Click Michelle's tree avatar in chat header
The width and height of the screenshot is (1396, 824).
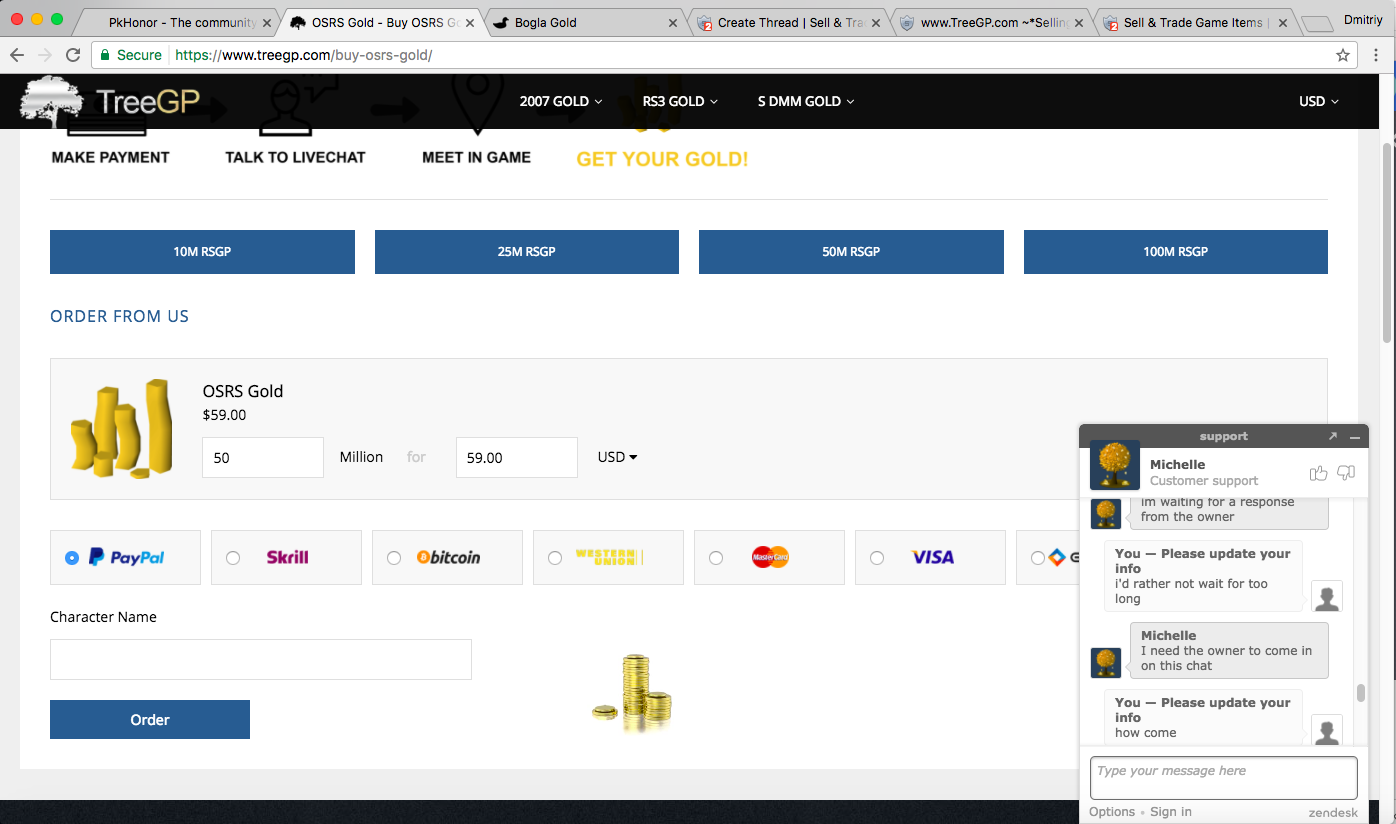[1115, 465]
